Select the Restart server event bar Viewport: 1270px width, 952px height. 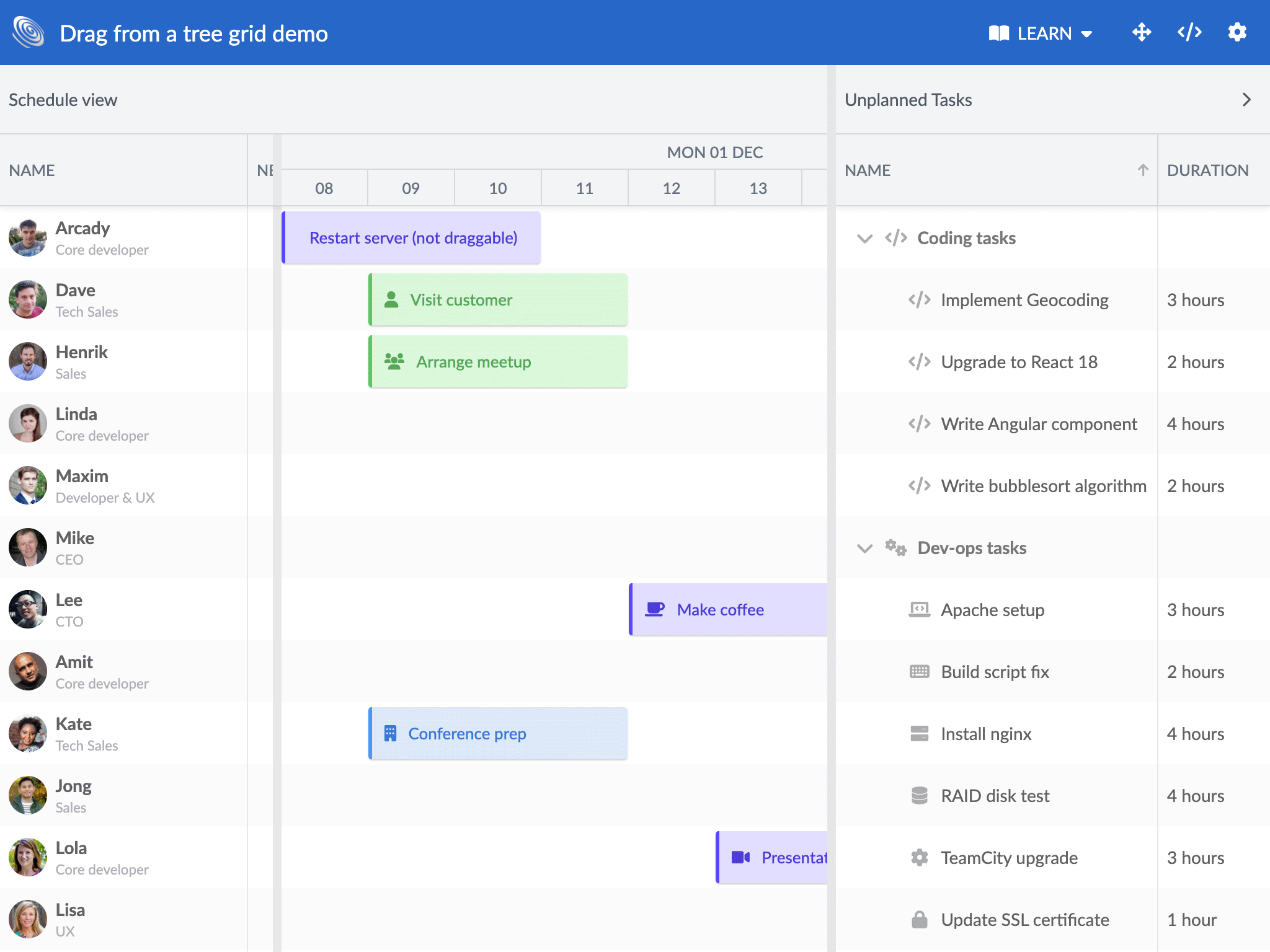pyautogui.click(x=412, y=237)
